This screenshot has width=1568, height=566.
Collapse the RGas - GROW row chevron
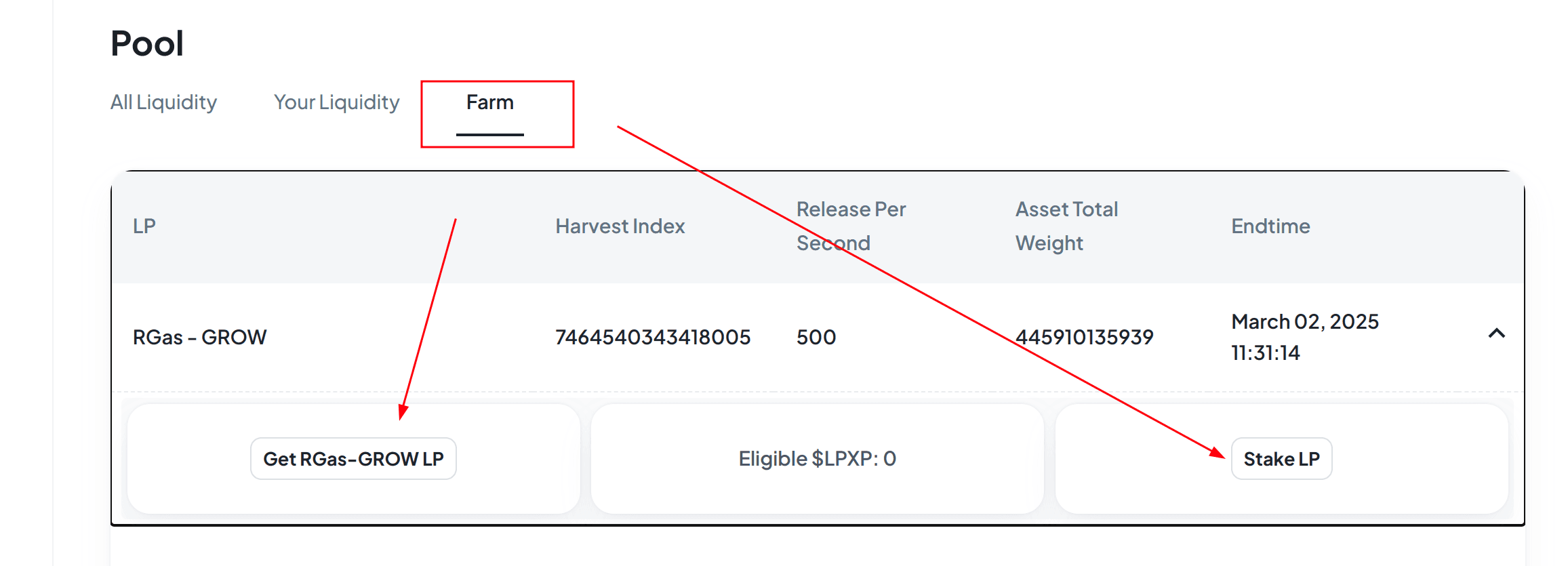(x=1496, y=333)
